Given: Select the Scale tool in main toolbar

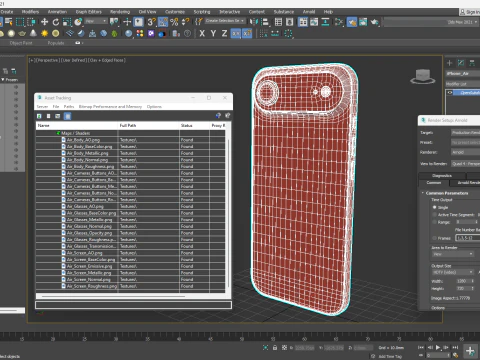Looking at the screenshot, I should pyautogui.click(x=67, y=22).
